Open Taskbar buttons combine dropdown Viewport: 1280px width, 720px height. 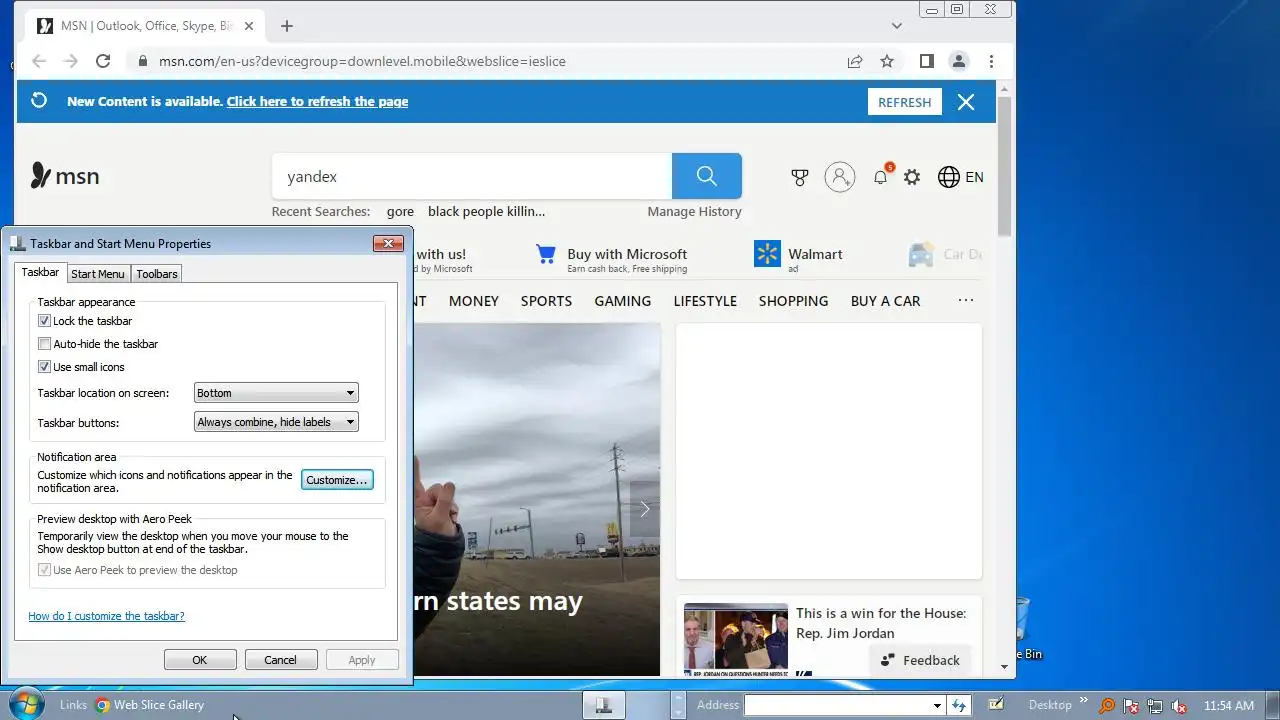point(276,422)
